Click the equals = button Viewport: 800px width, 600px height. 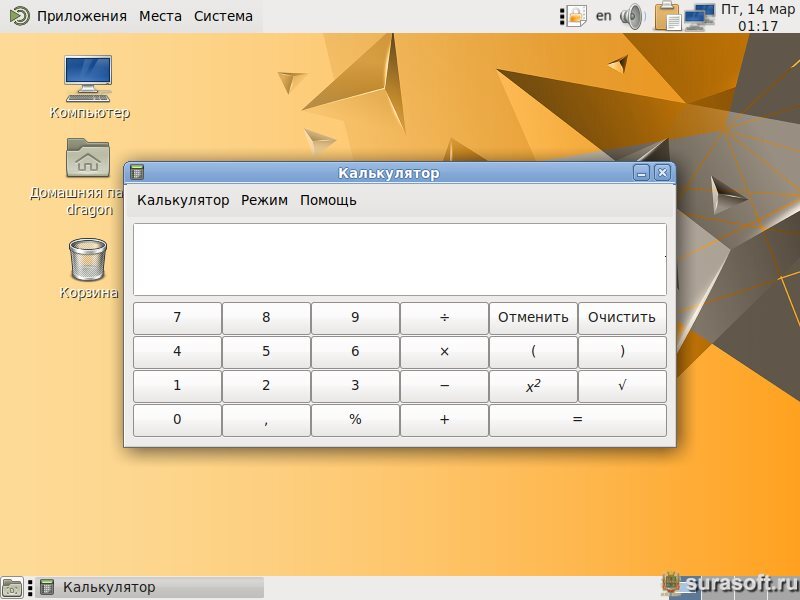[578, 420]
